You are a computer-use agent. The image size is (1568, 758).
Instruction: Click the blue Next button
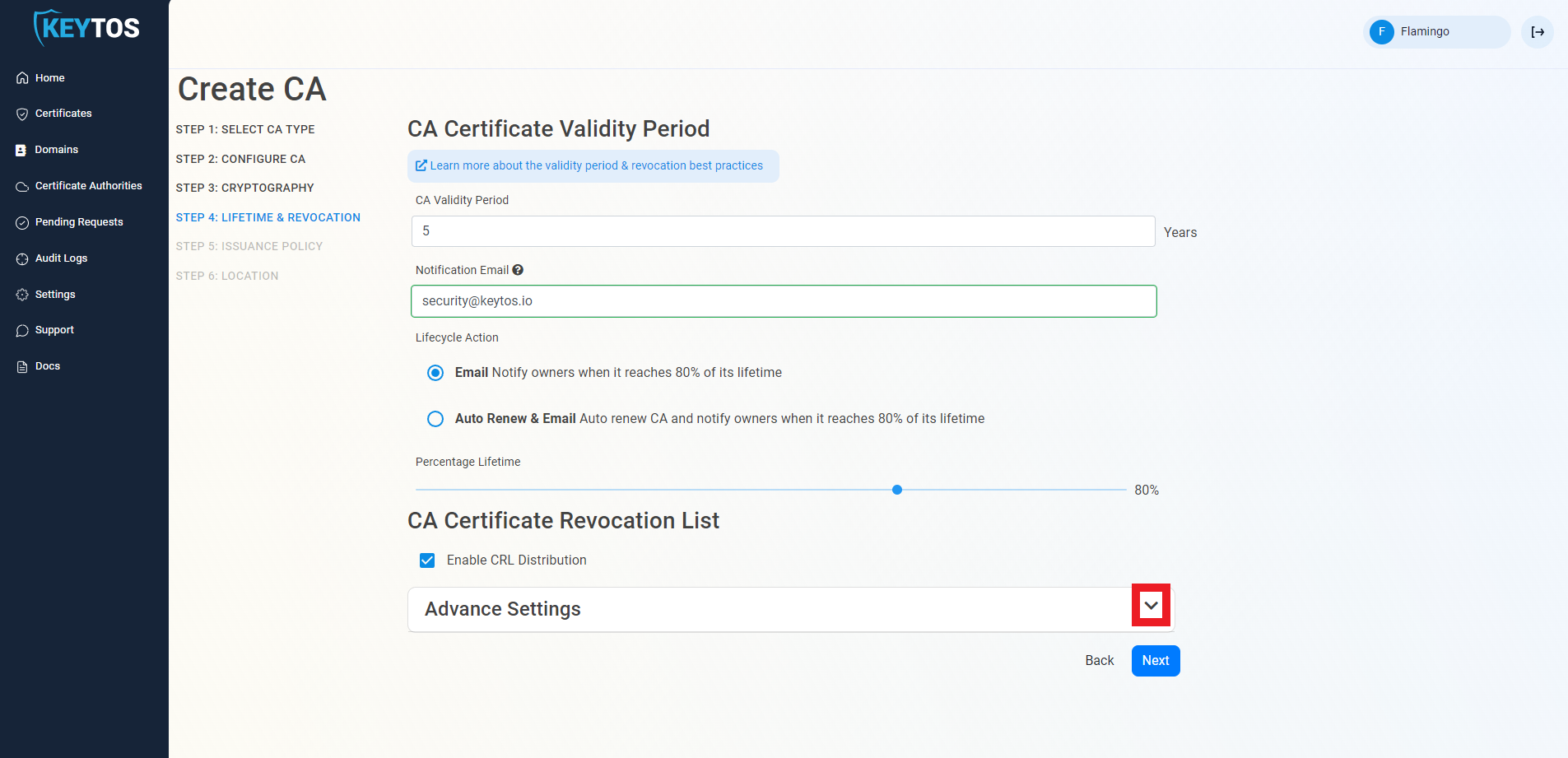pos(1156,661)
